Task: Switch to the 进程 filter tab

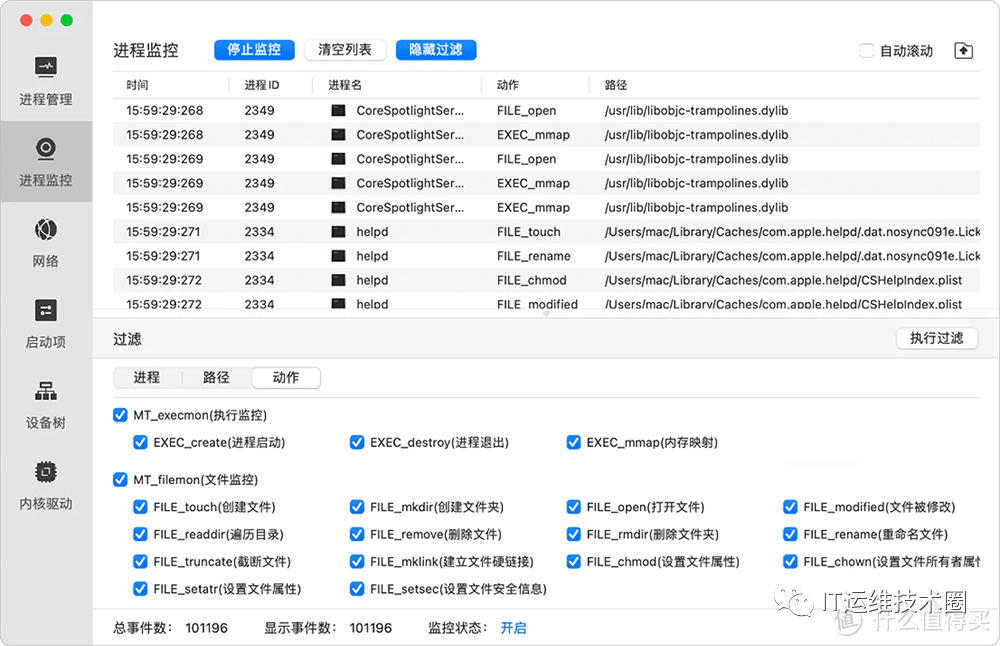Action: click(x=147, y=378)
